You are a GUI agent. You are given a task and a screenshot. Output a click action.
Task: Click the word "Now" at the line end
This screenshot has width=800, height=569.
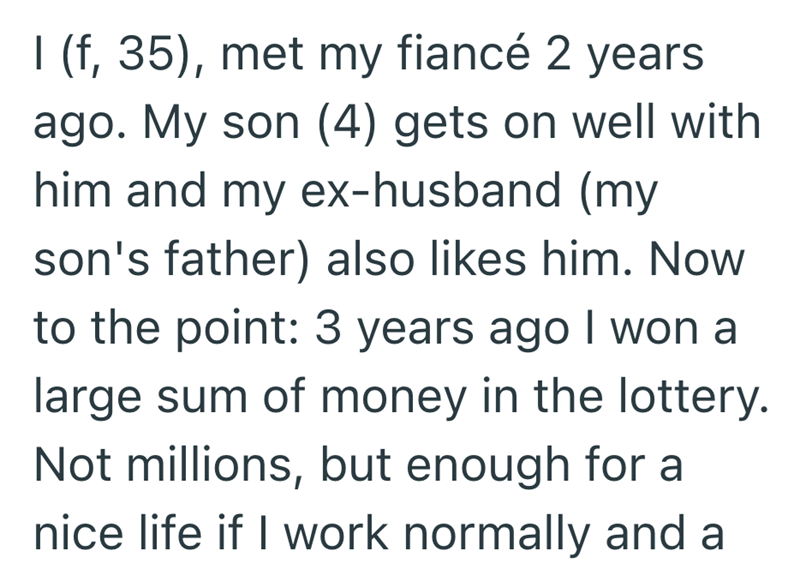tap(699, 261)
